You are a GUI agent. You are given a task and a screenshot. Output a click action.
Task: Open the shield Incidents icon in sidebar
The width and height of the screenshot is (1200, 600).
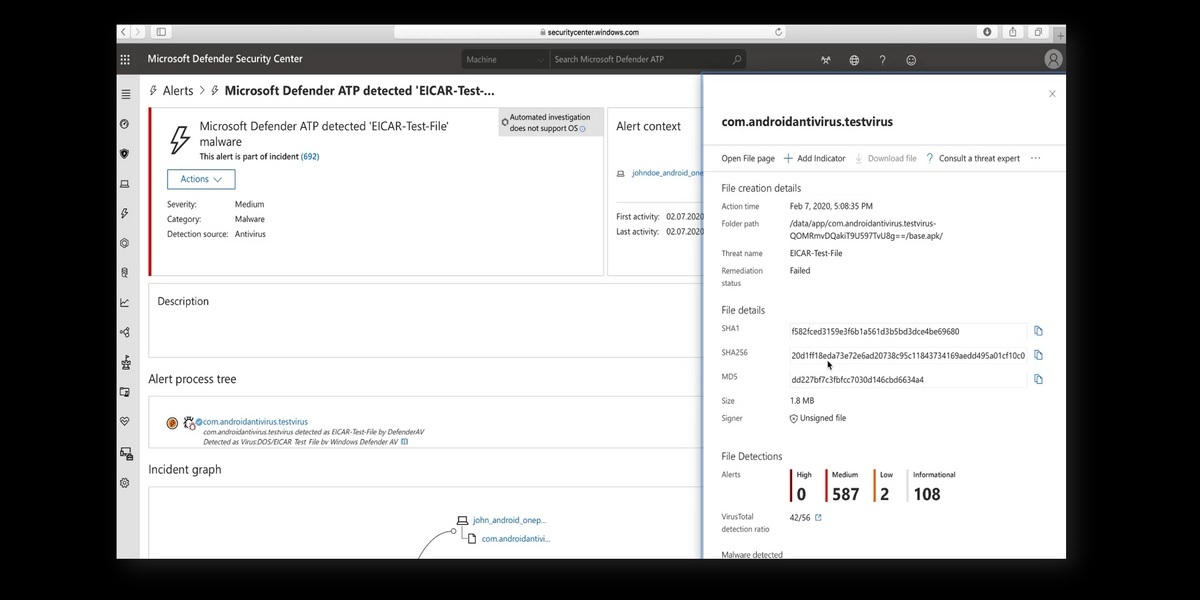click(125, 153)
